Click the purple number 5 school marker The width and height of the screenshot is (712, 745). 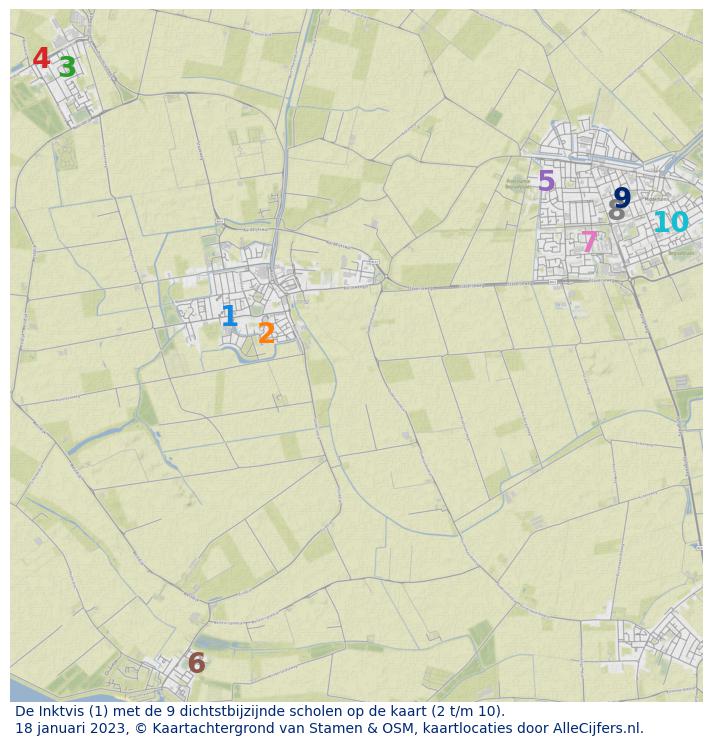(546, 182)
